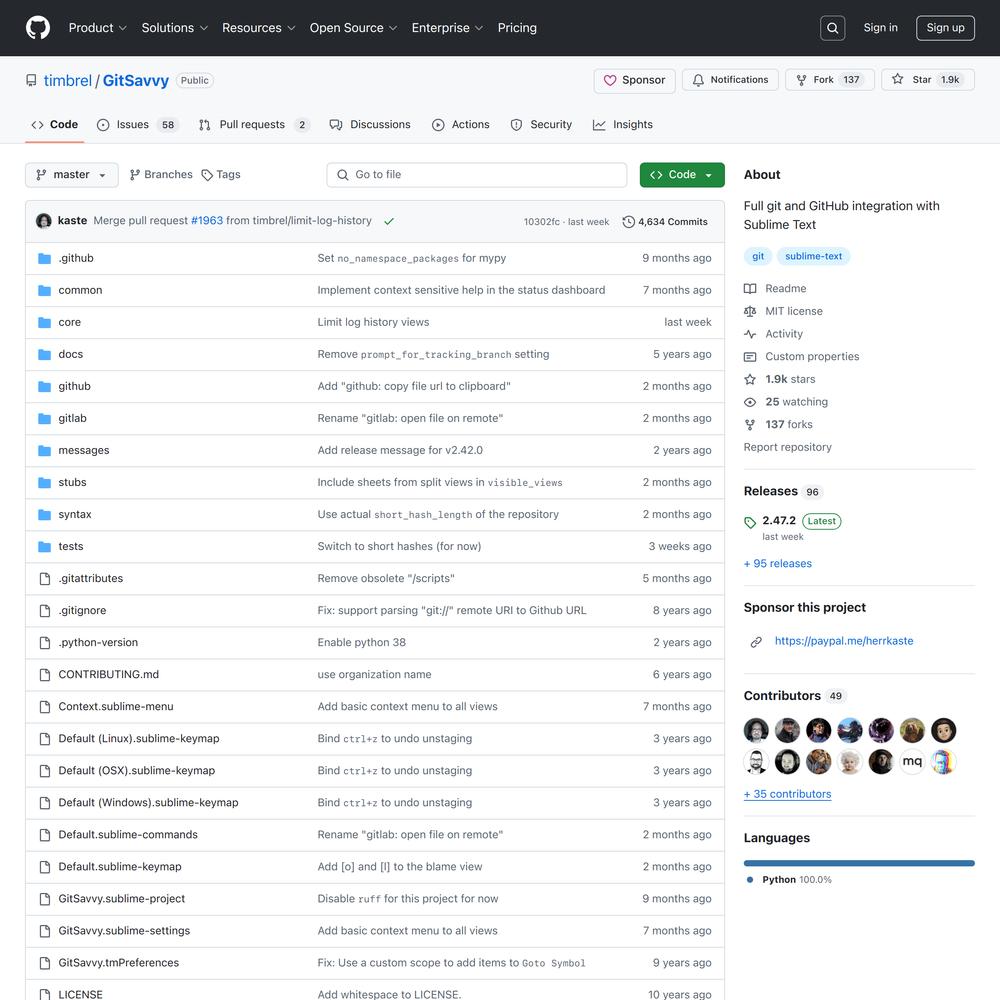The image size is (1000, 1000).
Task: Open the Security tab
Action: click(x=541, y=125)
